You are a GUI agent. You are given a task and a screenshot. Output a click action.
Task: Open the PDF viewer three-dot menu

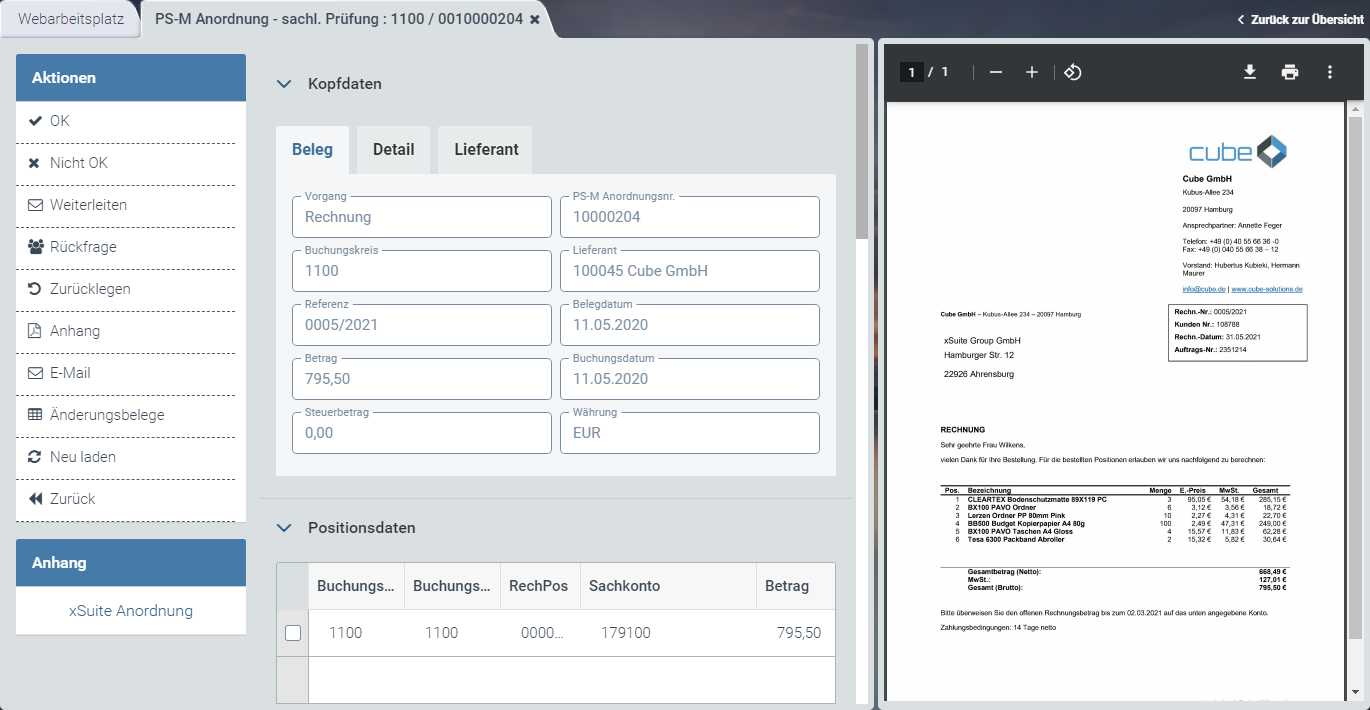point(1330,72)
